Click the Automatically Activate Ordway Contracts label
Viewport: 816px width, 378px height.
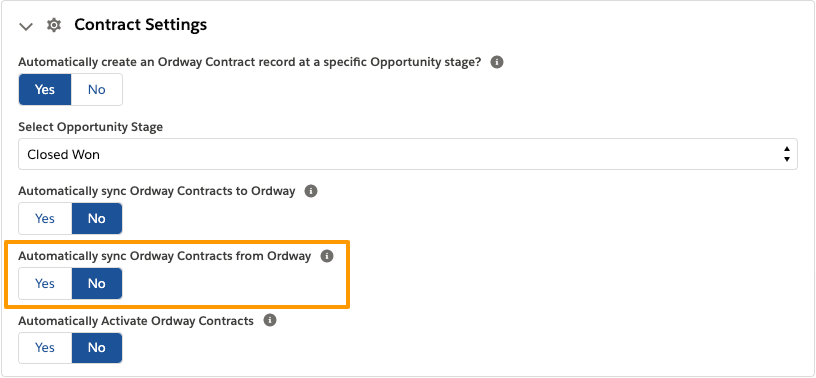136,321
